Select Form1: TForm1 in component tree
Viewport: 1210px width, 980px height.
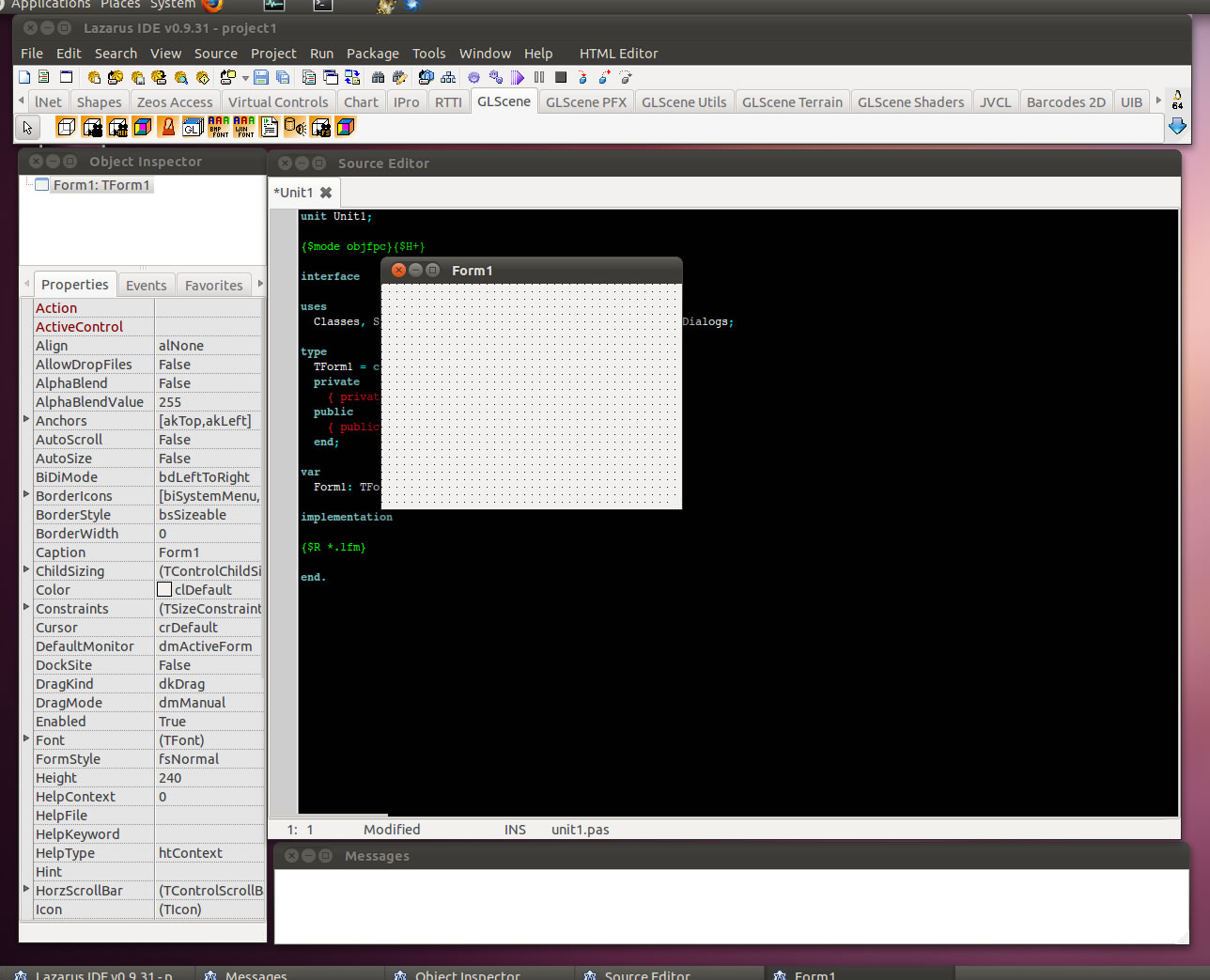coord(101,185)
